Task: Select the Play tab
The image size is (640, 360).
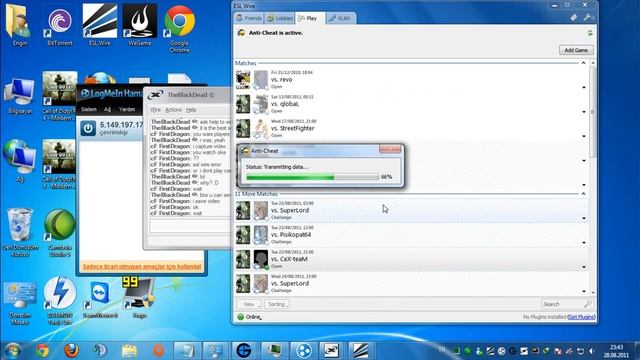Action: 310,18
